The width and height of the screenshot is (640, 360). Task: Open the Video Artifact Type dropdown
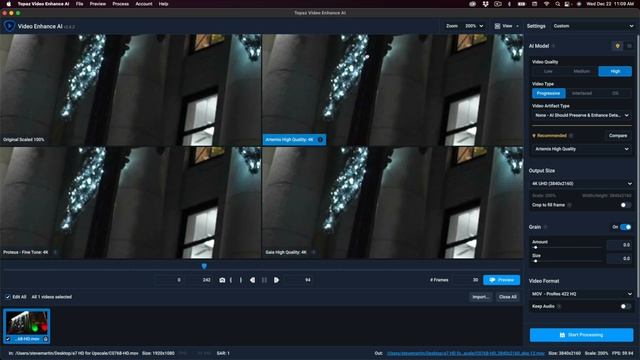point(582,116)
